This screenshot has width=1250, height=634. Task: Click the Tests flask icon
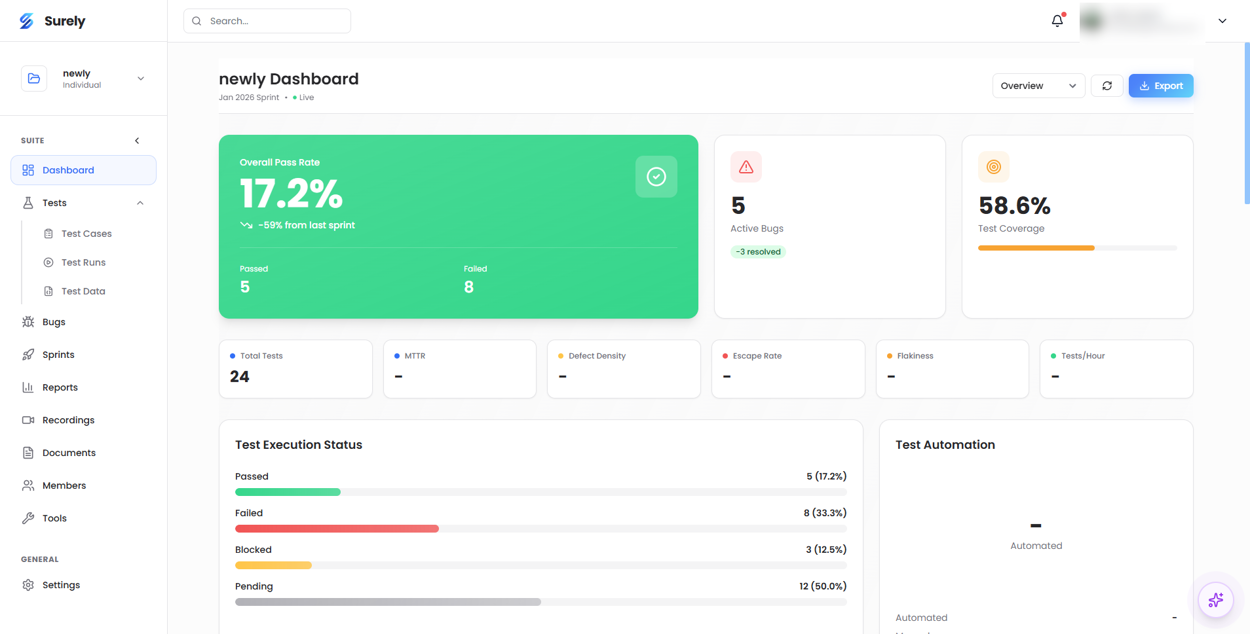(28, 203)
